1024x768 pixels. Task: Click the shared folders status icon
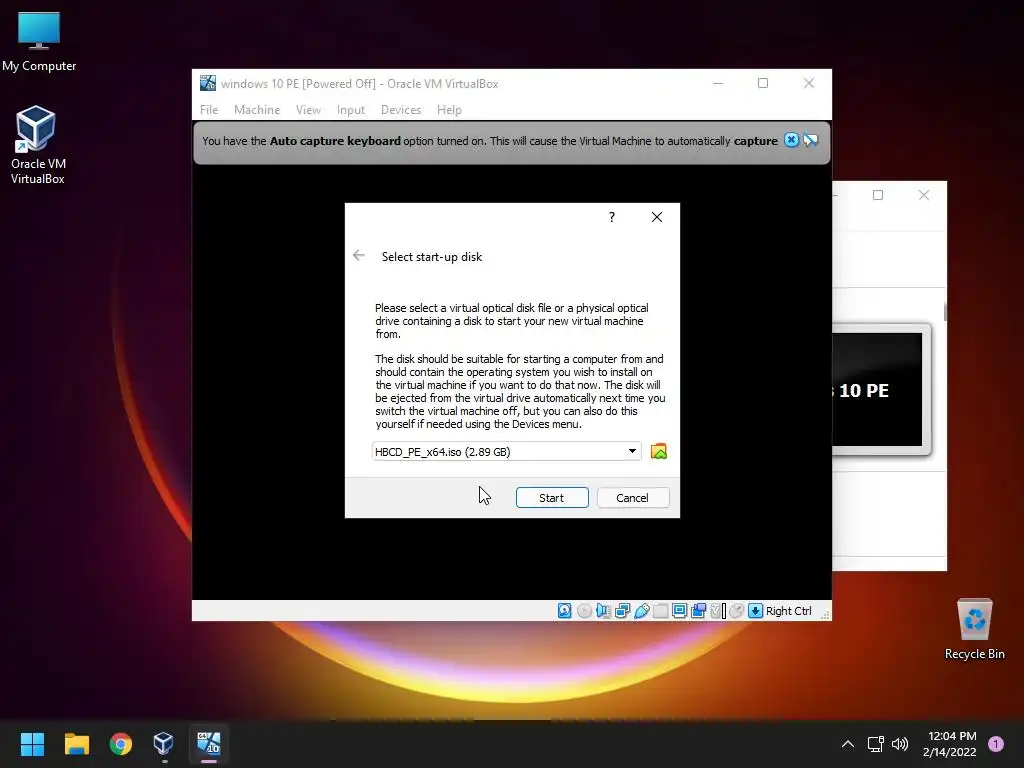[x=660, y=611]
